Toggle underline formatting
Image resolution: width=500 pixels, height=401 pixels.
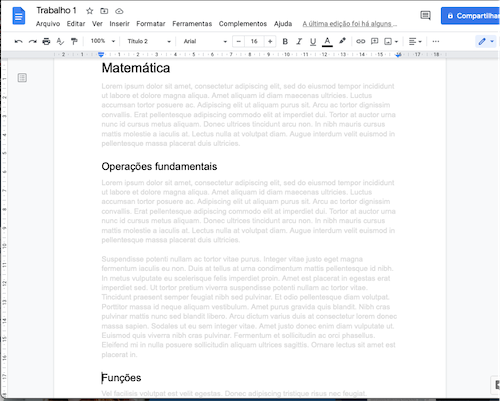313,42
